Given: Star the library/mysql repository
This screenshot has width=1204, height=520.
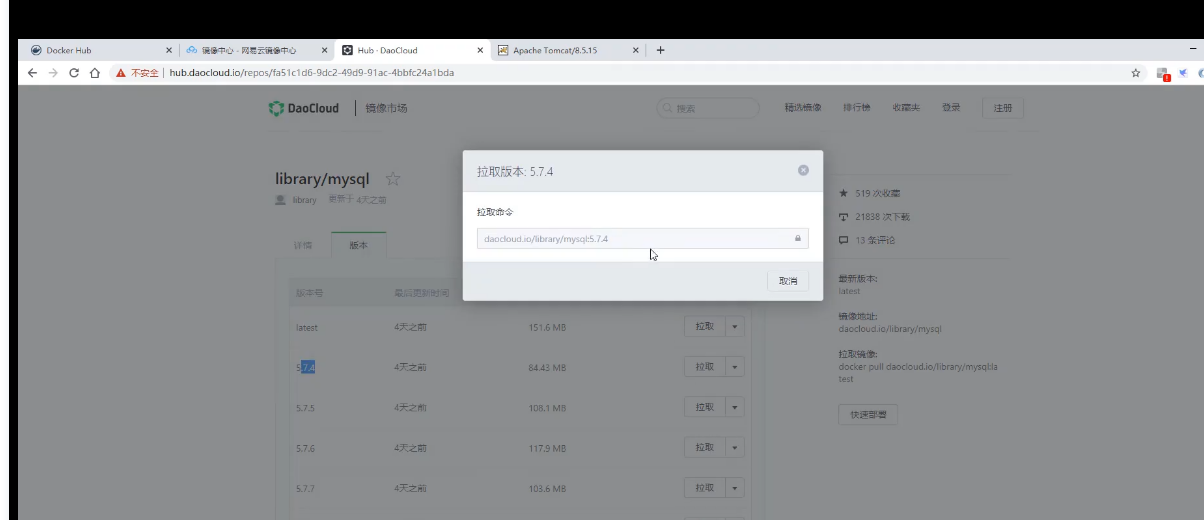Looking at the screenshot, I should pyautogui.click(x=393, y=179).
